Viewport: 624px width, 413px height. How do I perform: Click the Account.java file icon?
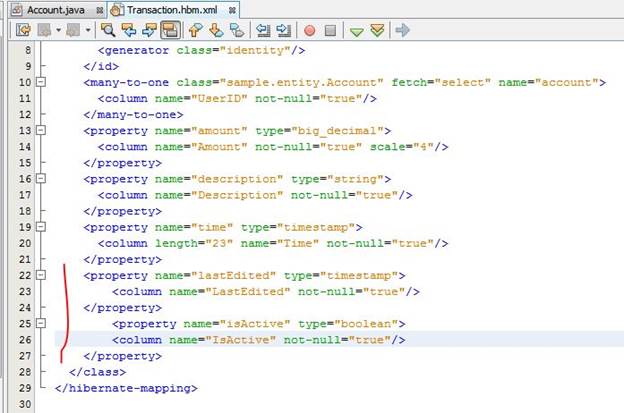(16, 10)
